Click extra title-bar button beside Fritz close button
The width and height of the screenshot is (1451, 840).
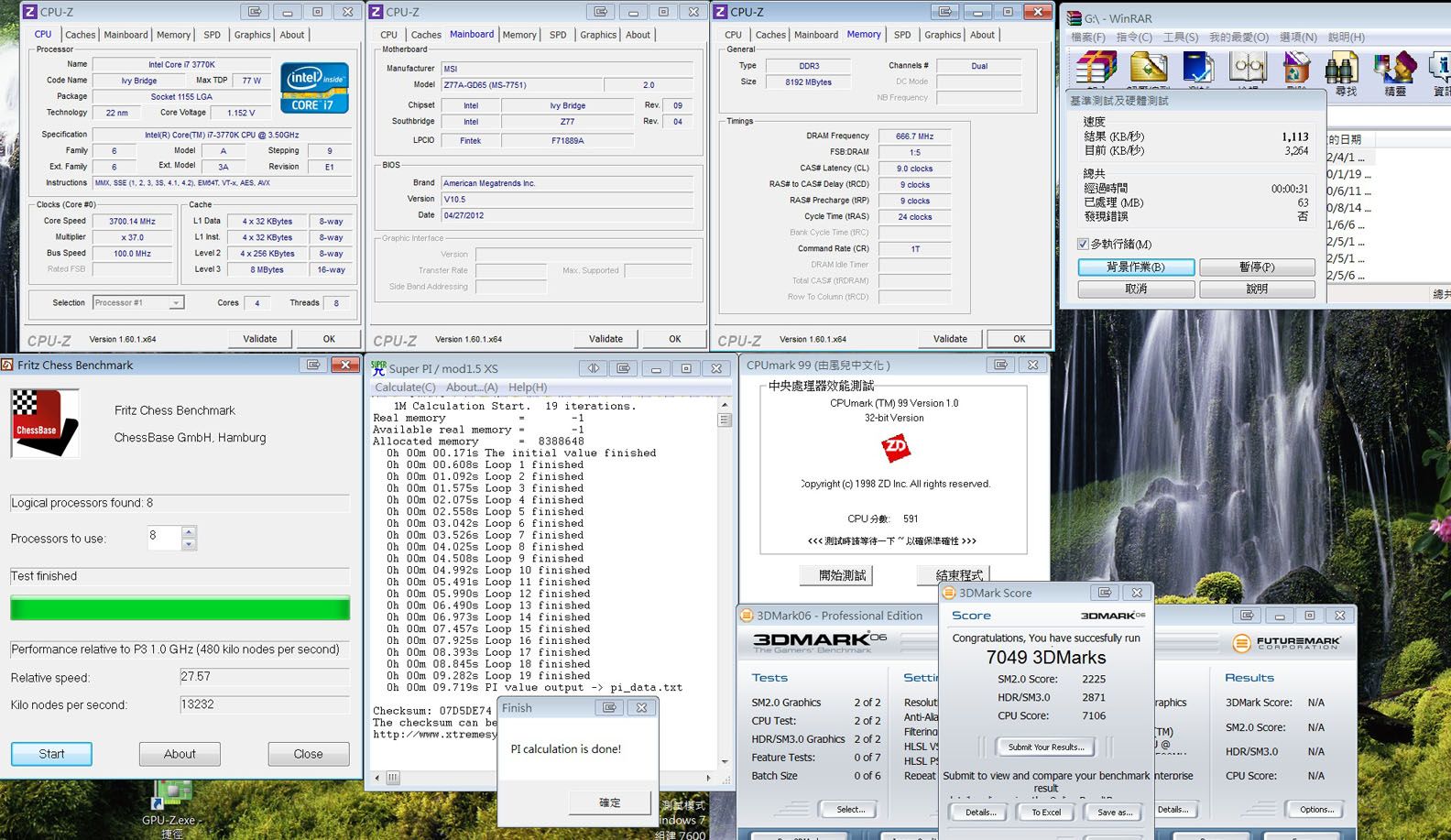tap(313, 365)
